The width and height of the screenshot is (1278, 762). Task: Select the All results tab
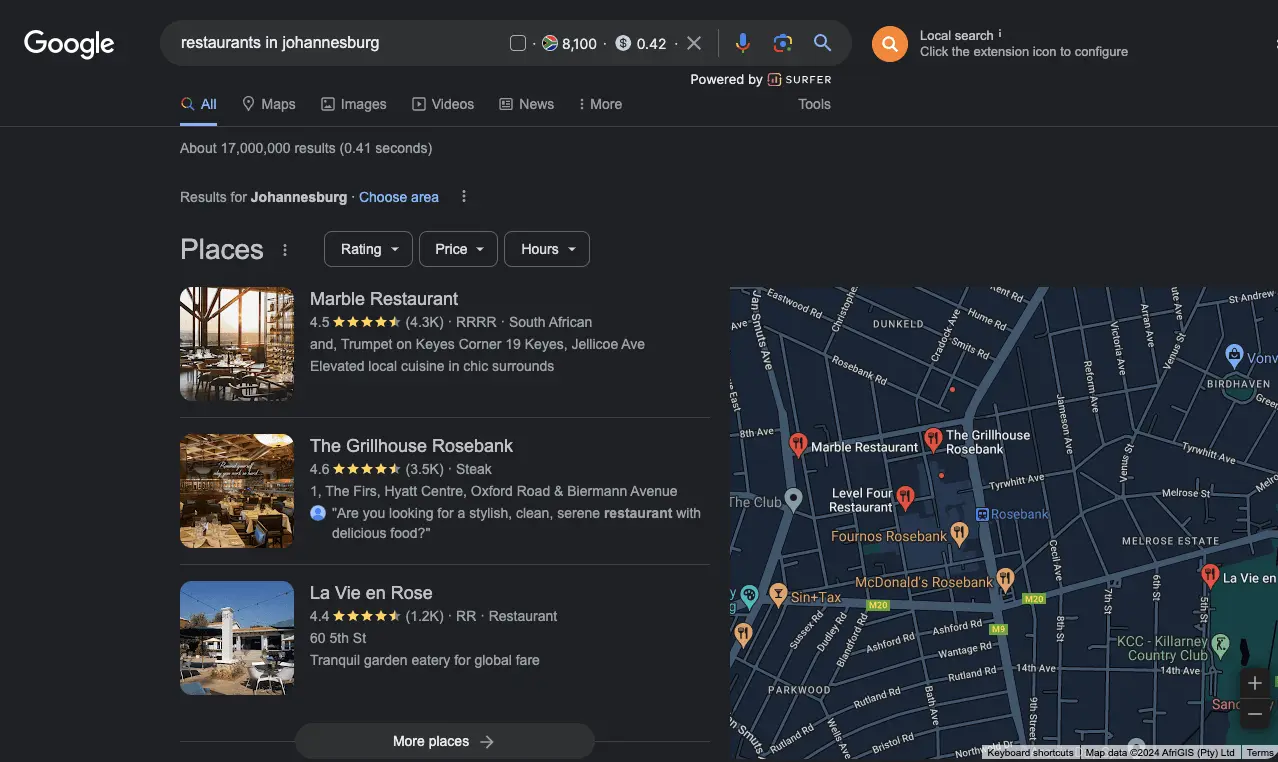(198, 104)
